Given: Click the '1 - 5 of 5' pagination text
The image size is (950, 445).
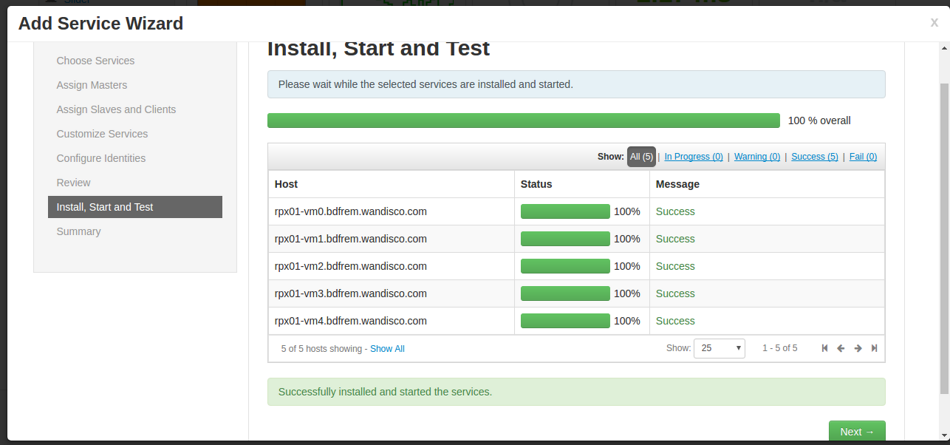Looking at the screenshot, I should (780, 348).
